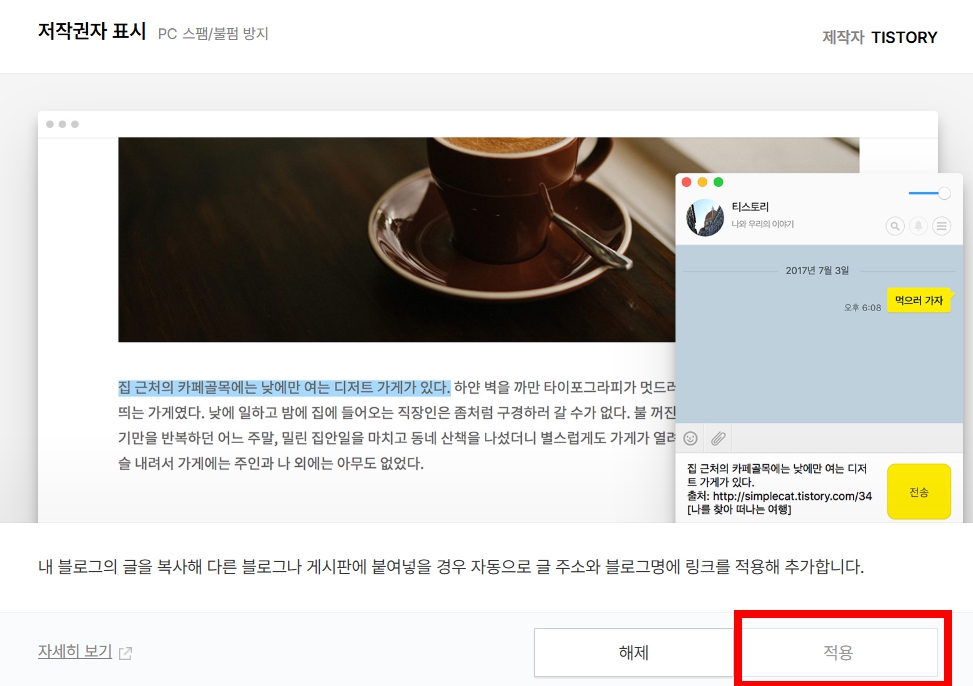
Task: Click the yellow minimize dot of chat window
Action: (702, 182)
